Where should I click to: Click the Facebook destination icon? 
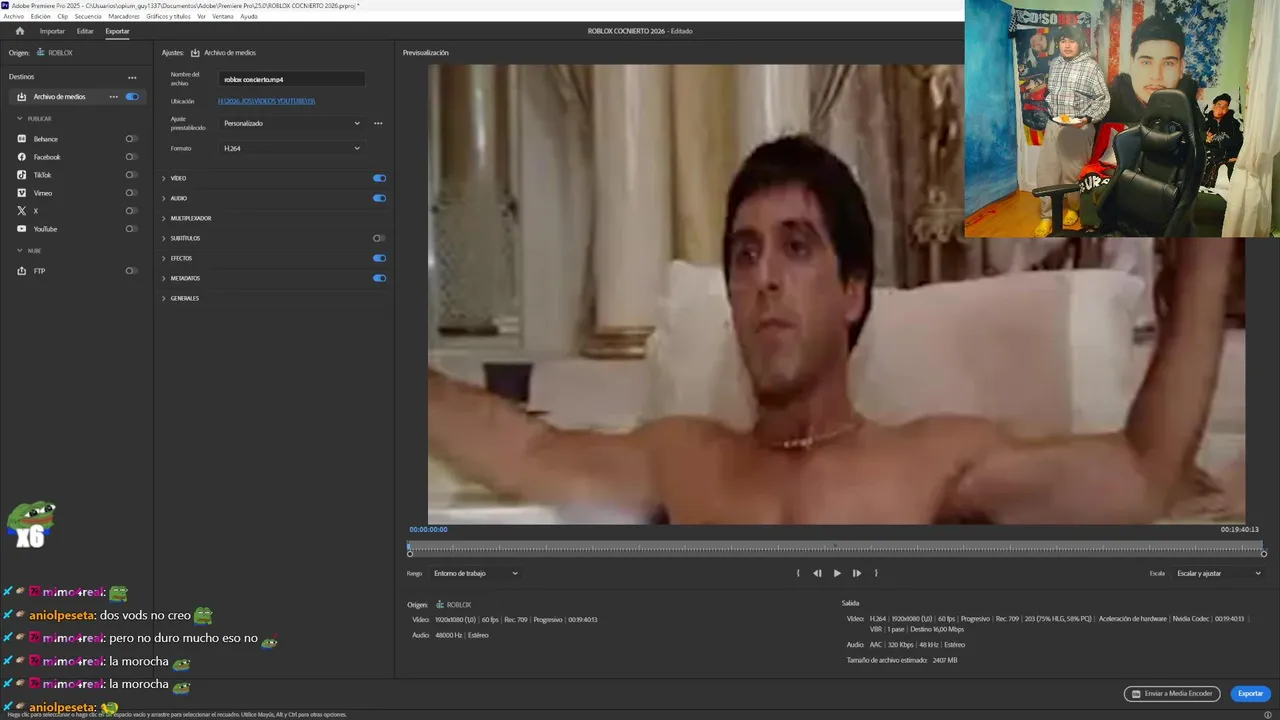22,157
